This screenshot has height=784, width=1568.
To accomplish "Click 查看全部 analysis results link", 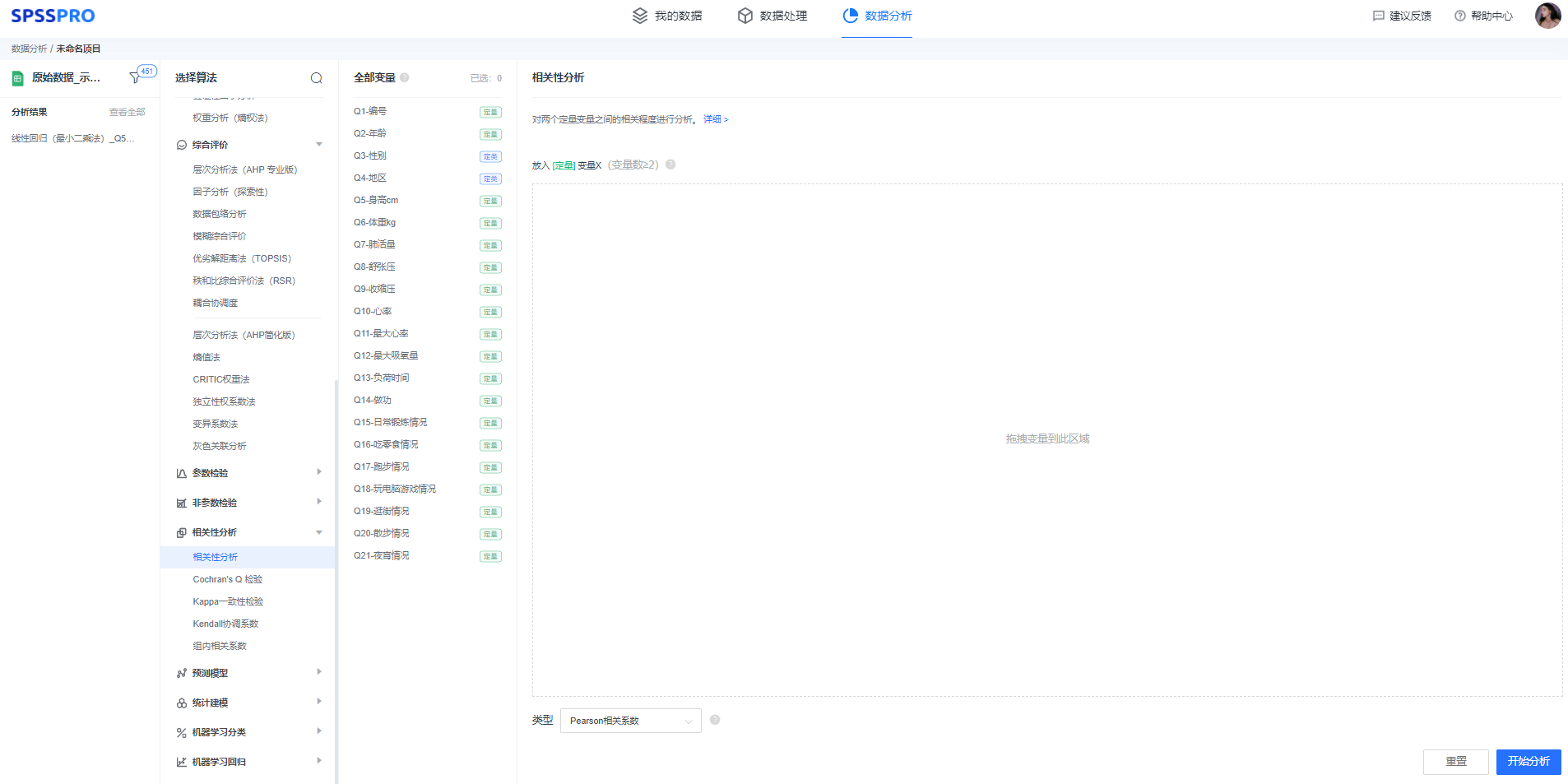I will coord(128,112).
